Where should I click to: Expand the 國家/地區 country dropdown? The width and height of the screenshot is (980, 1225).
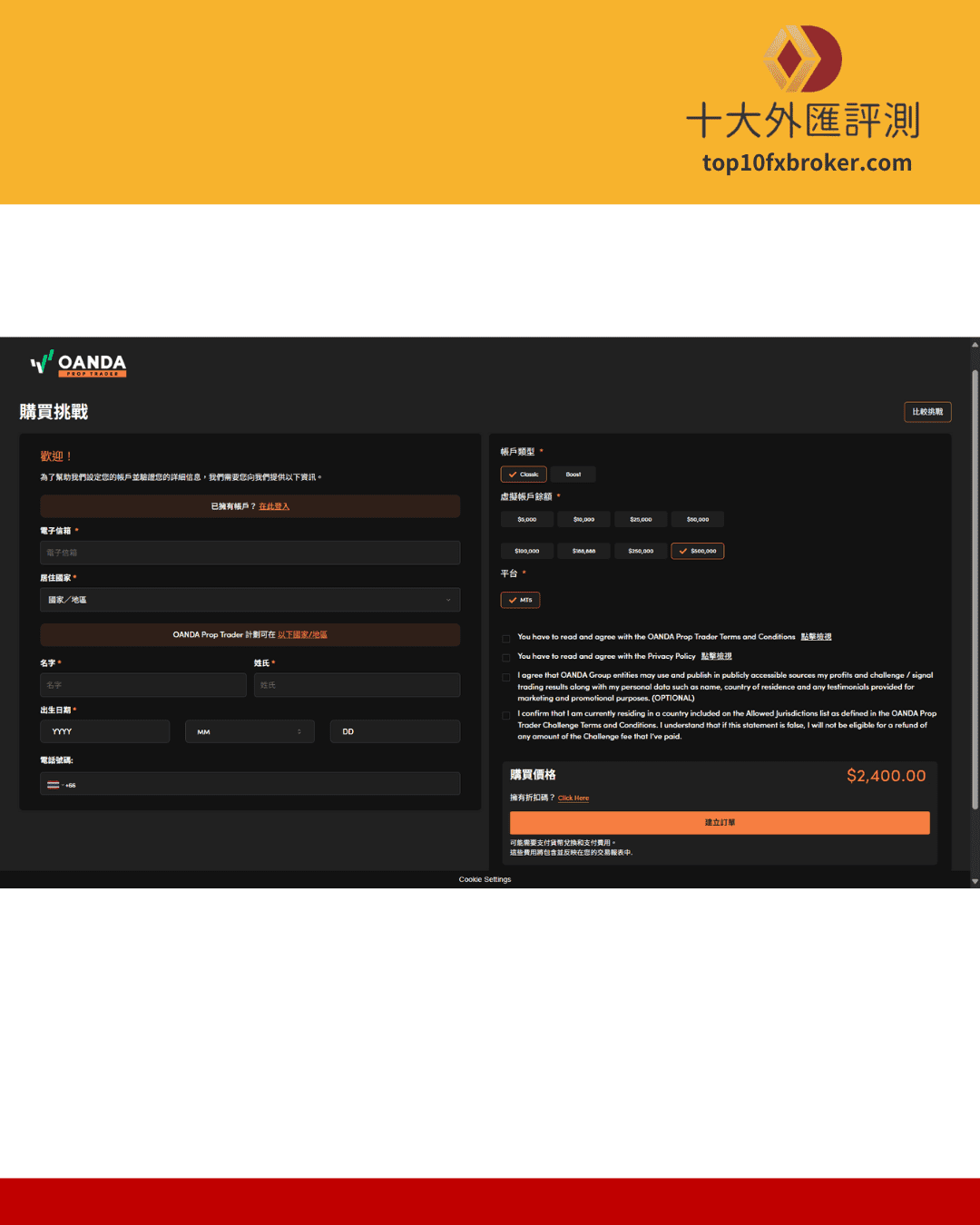(x=250, y=600)
